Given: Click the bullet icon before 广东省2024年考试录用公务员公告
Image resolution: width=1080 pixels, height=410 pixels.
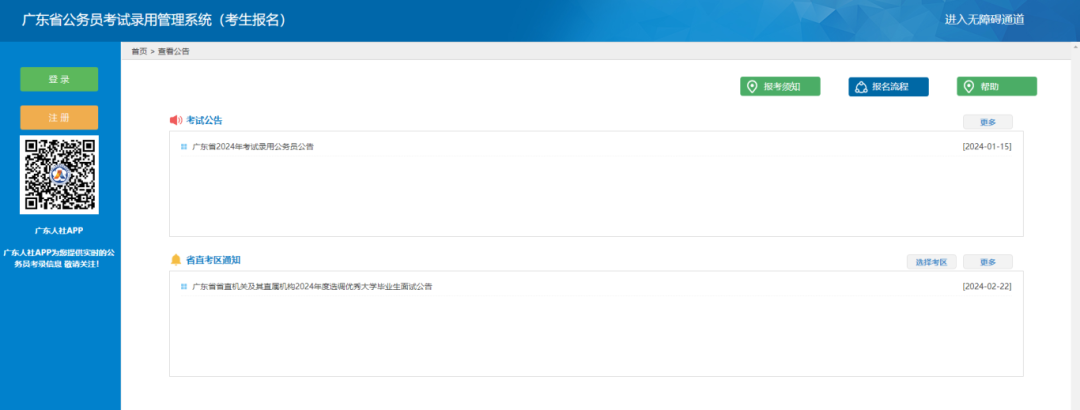Looking at the screenshot, I should tap(184, 147).
